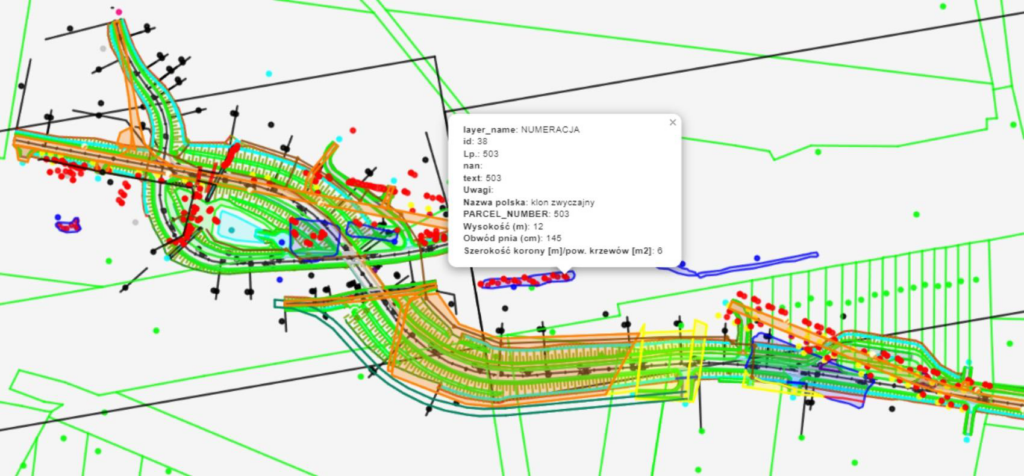Close the feature info popup
The image size is (1024, 476).
click(672, 123)
